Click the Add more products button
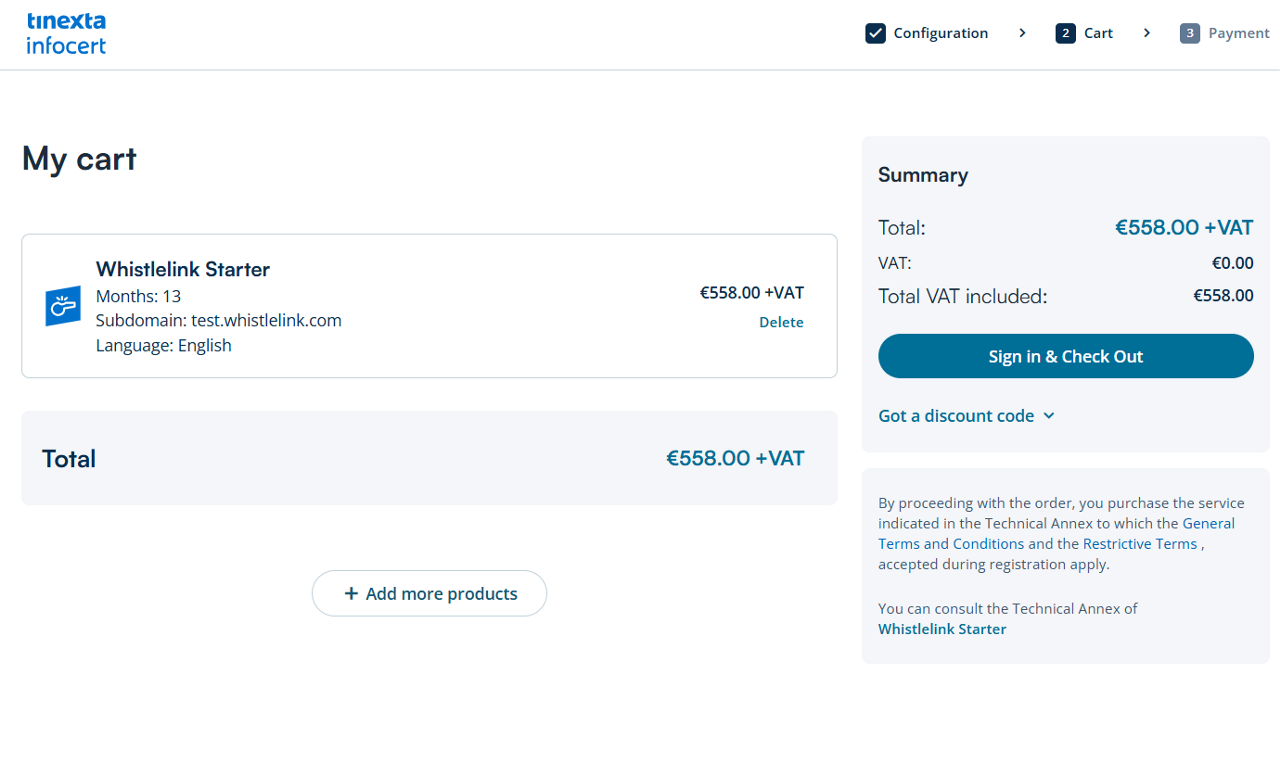This screenshot has width=1280, height=762. click(x=429, y=594)
